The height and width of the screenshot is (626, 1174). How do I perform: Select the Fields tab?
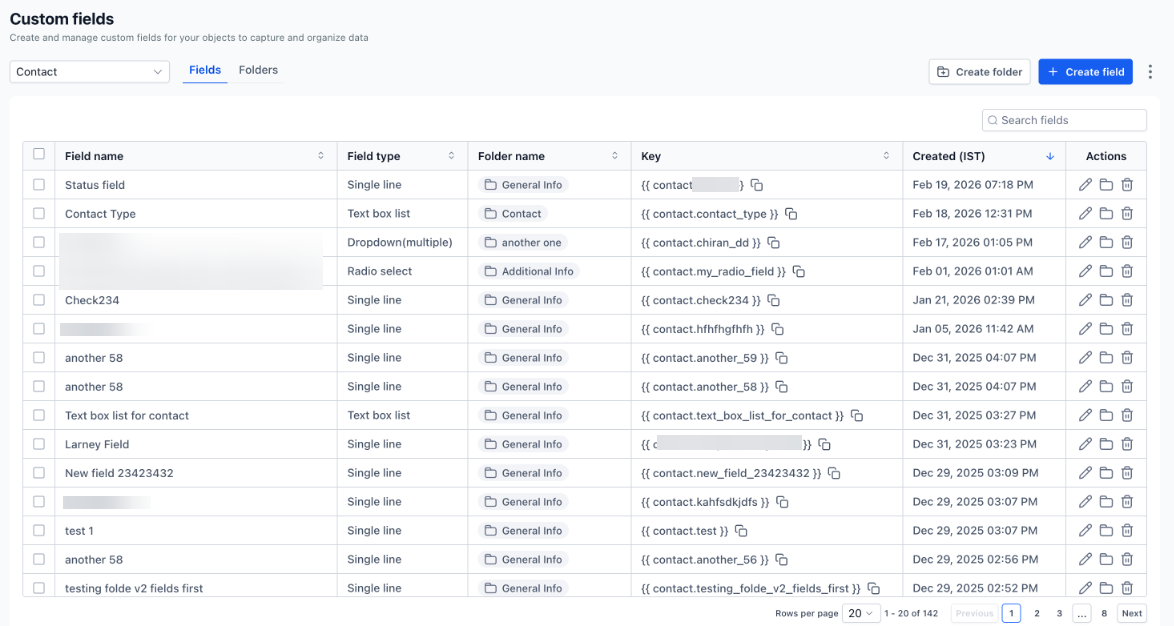click(205, 70)
